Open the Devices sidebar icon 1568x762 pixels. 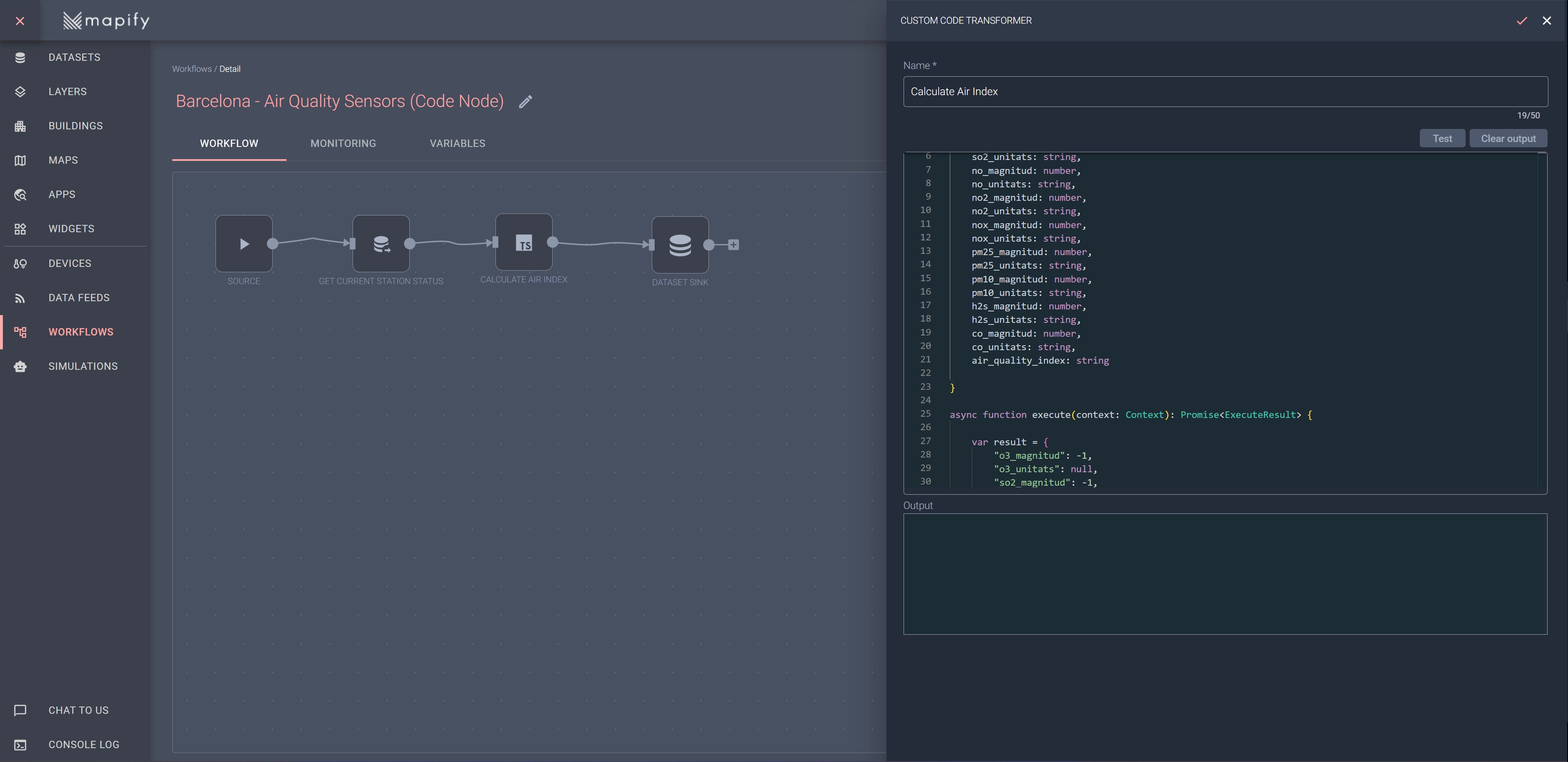click(x=20, y=264)
